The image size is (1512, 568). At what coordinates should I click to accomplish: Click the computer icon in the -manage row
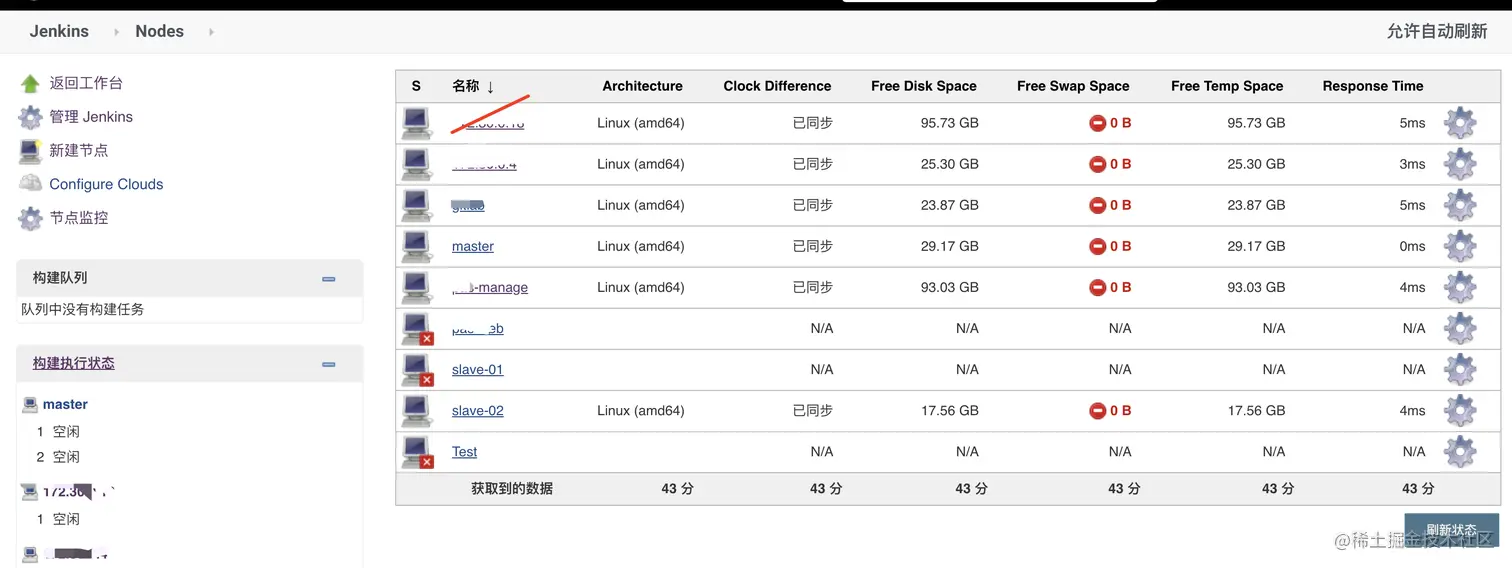point(416,287)
